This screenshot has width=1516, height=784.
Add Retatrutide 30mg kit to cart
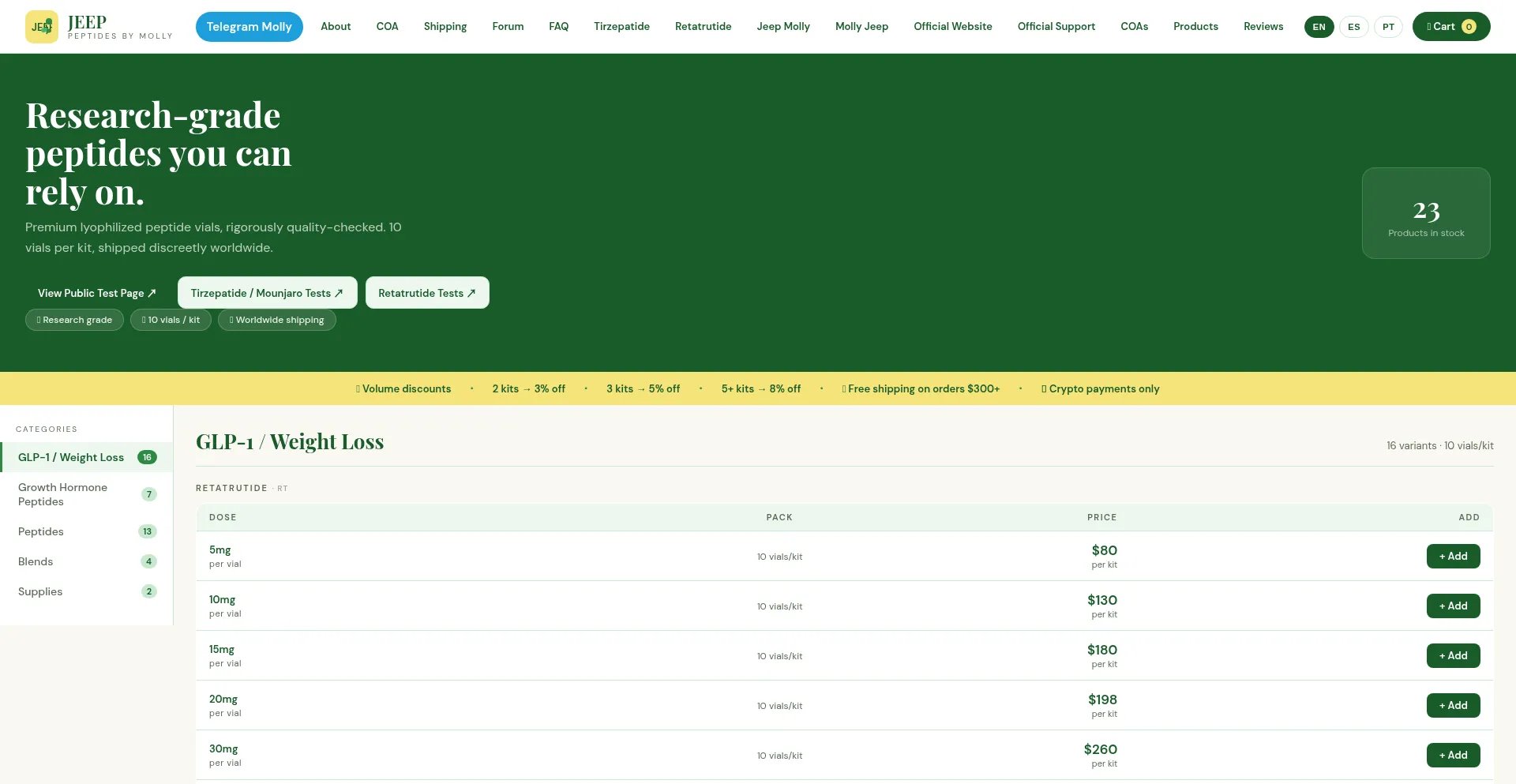tap(1453, 756)
